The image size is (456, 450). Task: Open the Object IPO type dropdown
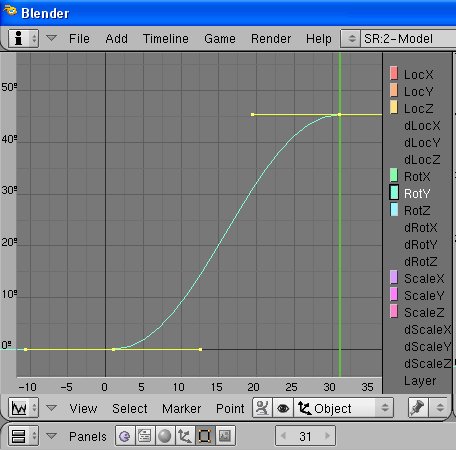pos(344,408)
